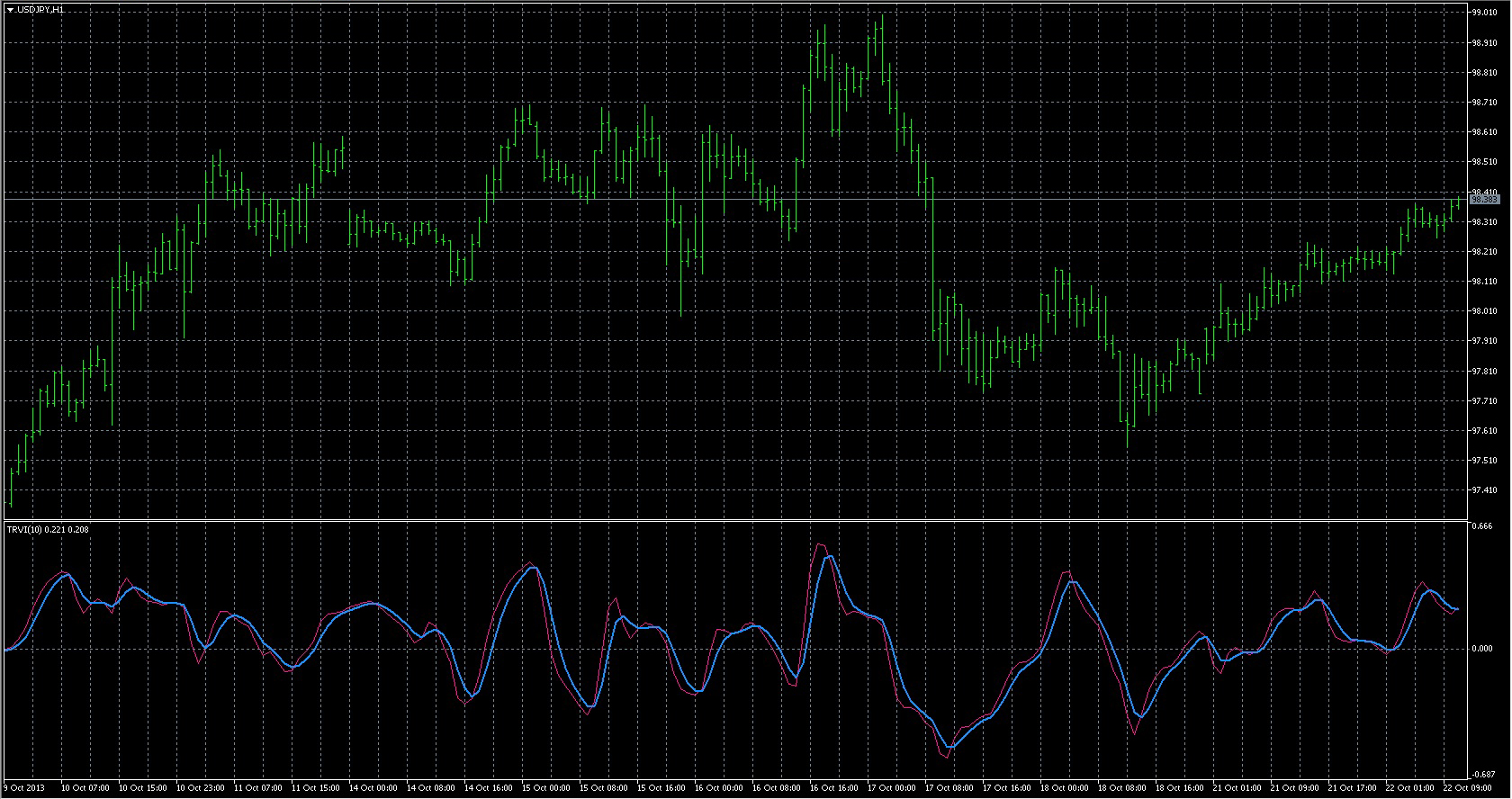Click the 17 Oct 00:00 time label

(892, 788)
